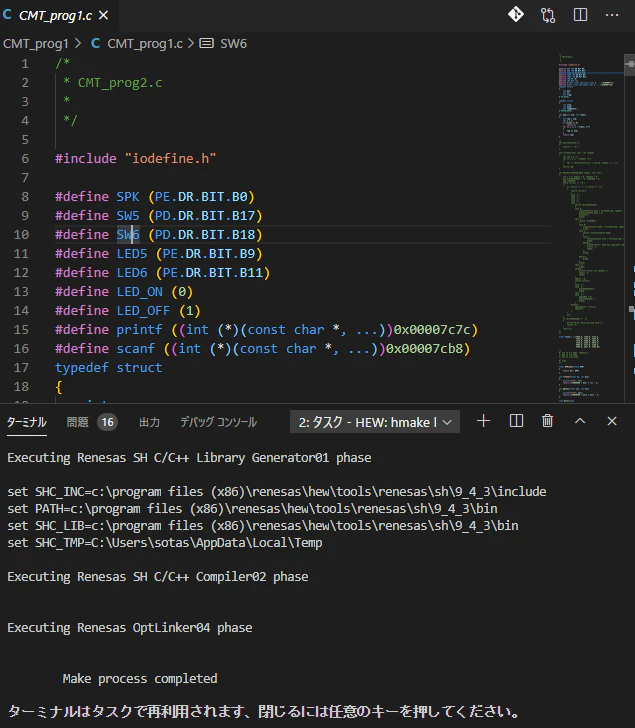
Task: Click the code minimap overview
Action: pos(590,228)
